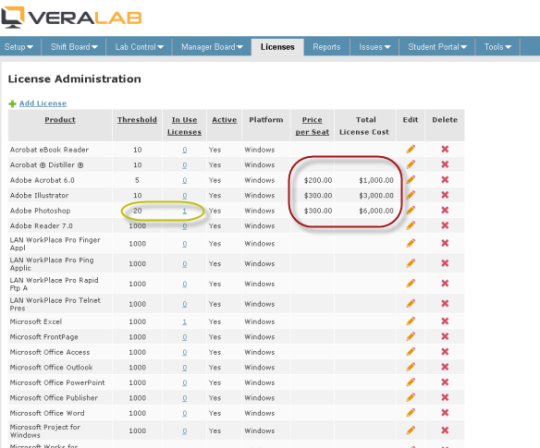Viewport: 540px width, 448px height.
Task: Open the Tools dropdown menu
Action: (498, 47)
